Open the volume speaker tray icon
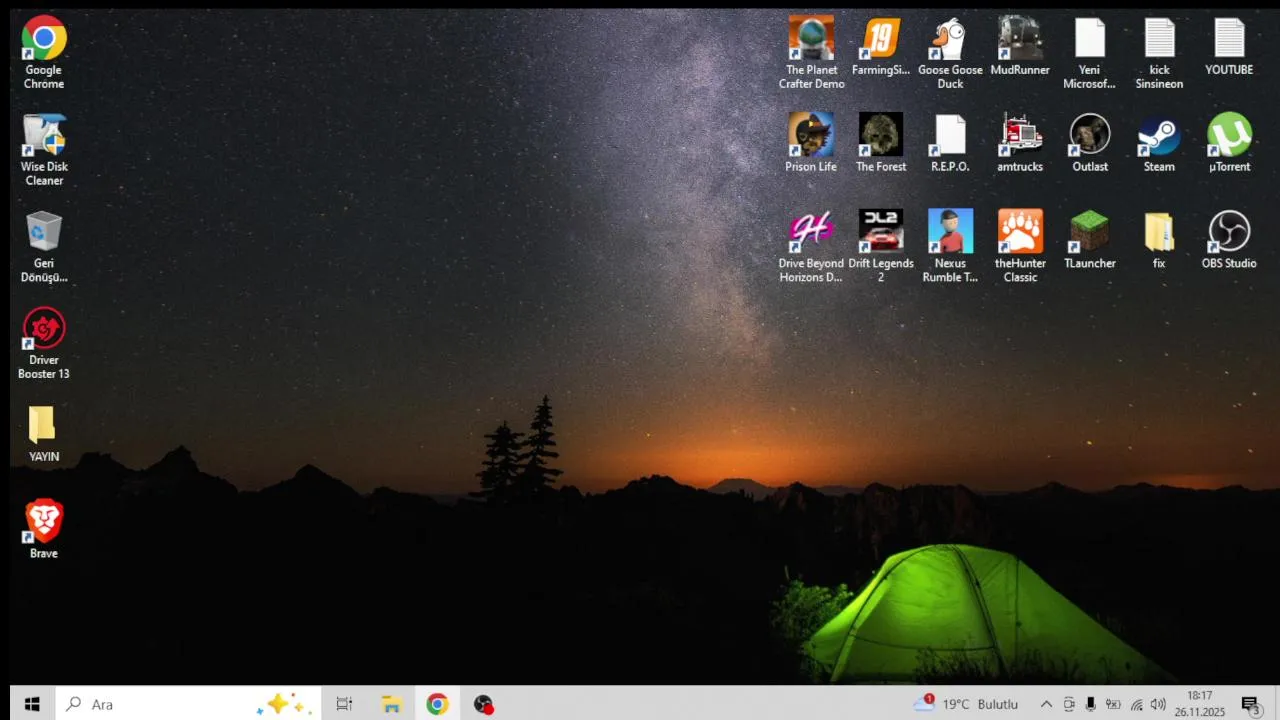Viewport: 1280px width, 720px height. (x=1158, y=704)
